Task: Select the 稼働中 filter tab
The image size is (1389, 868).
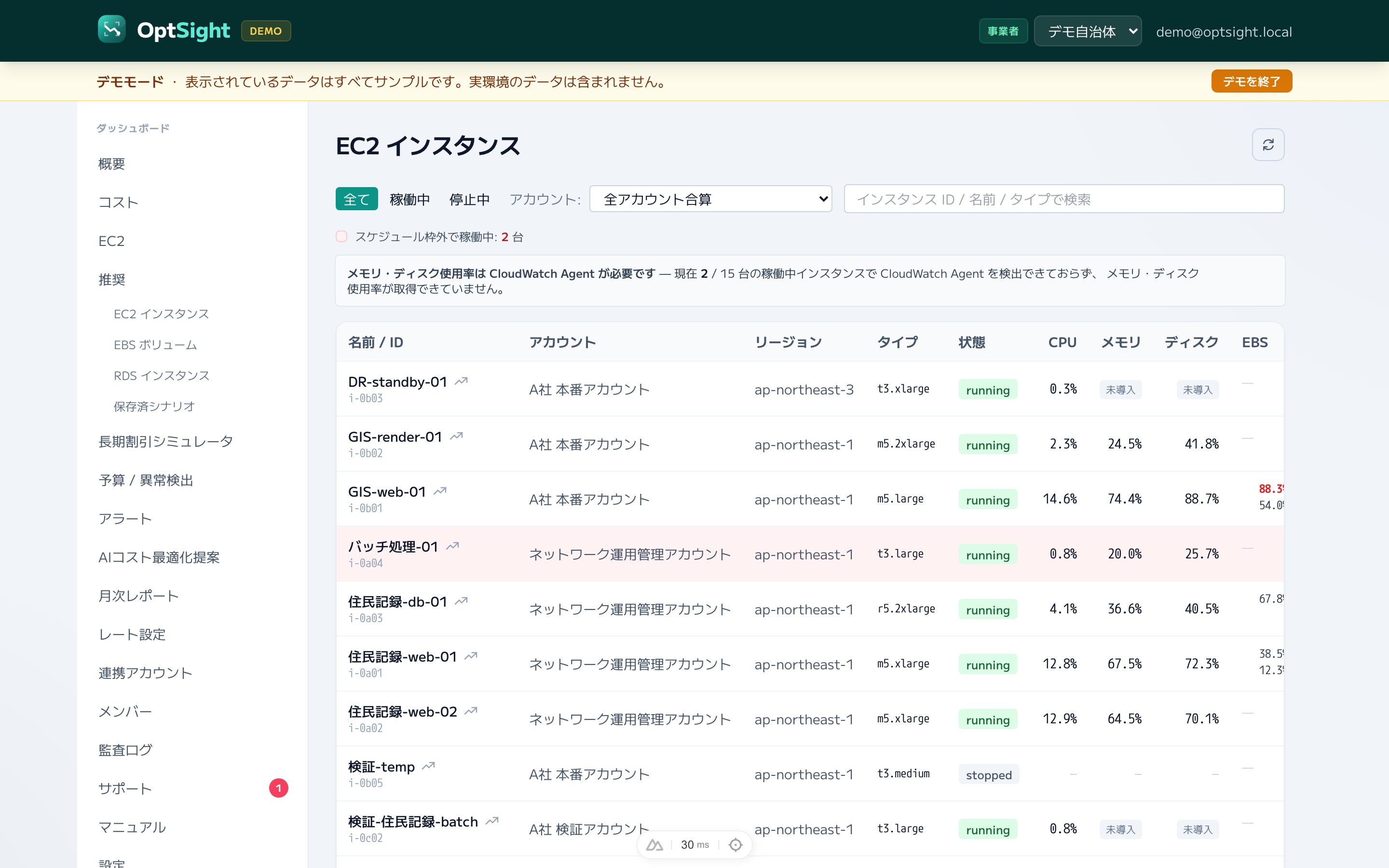Action: 410,199
